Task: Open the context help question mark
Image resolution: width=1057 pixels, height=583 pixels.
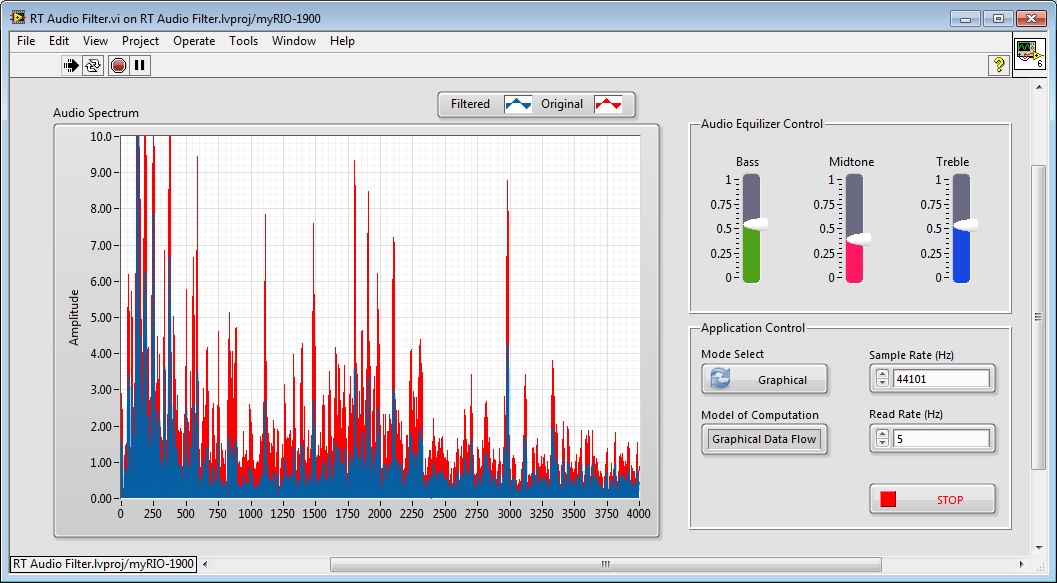Action: pos(998,65)
